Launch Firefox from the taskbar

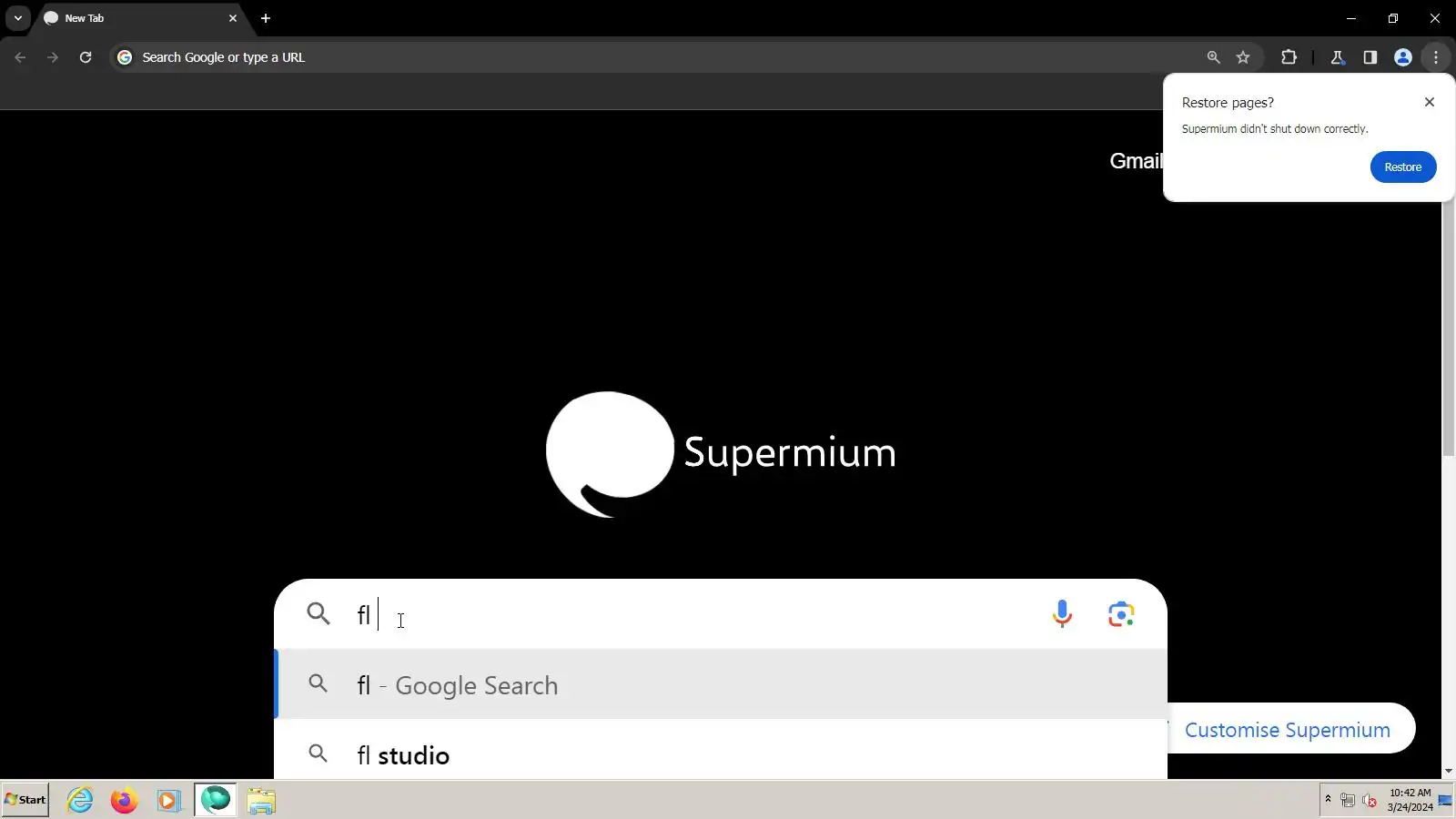click(x=124, y=801)
